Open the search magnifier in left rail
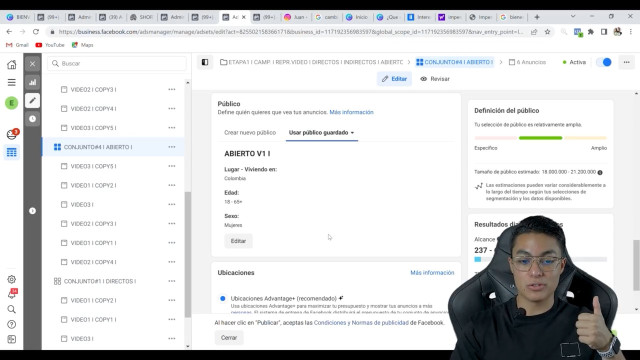 click(x=11, y=309)
